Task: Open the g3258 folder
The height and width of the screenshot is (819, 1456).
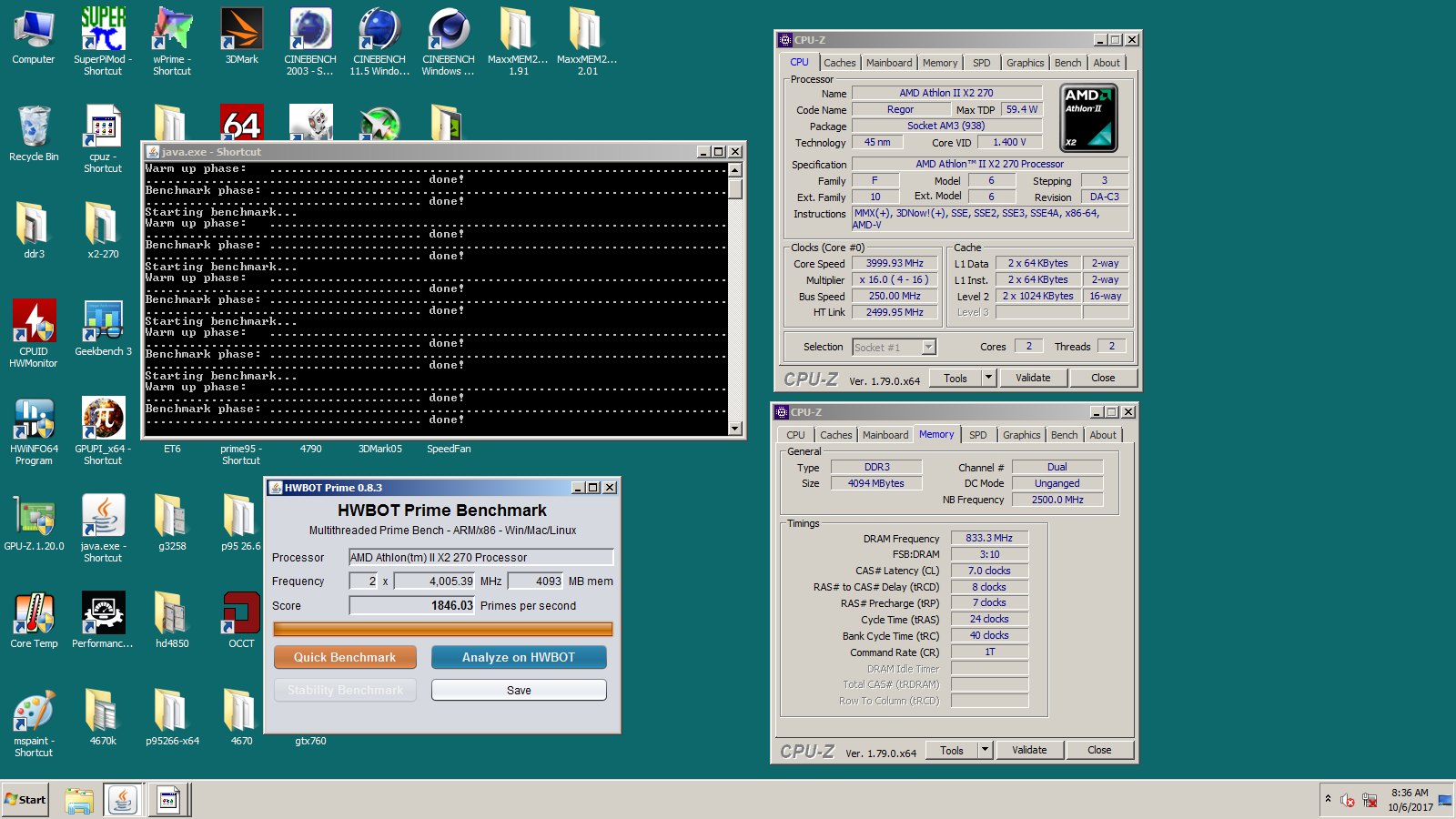Action: (x=172, y=522)
